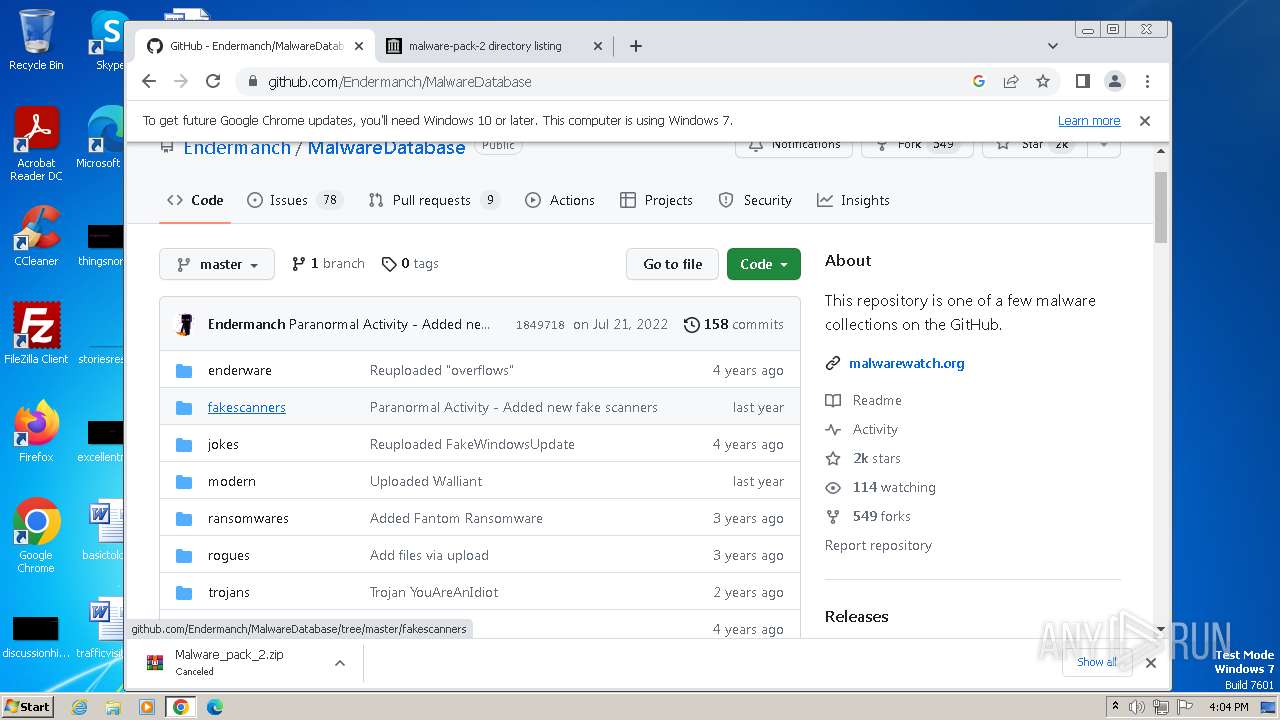Click the Added Fantom Ransomware commit message

coord(456,518)
